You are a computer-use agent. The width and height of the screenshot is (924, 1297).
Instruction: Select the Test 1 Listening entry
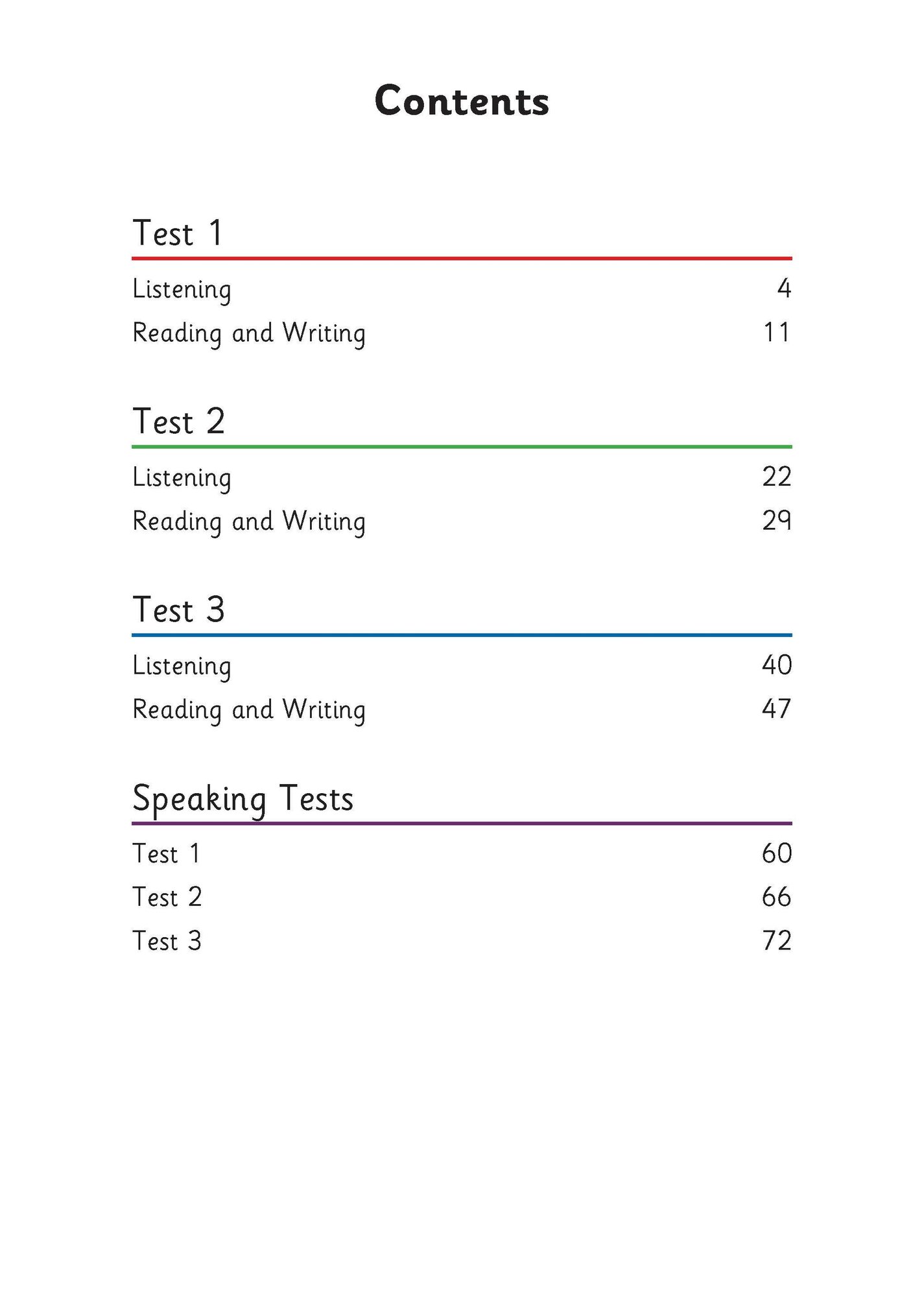click(182, 290)
